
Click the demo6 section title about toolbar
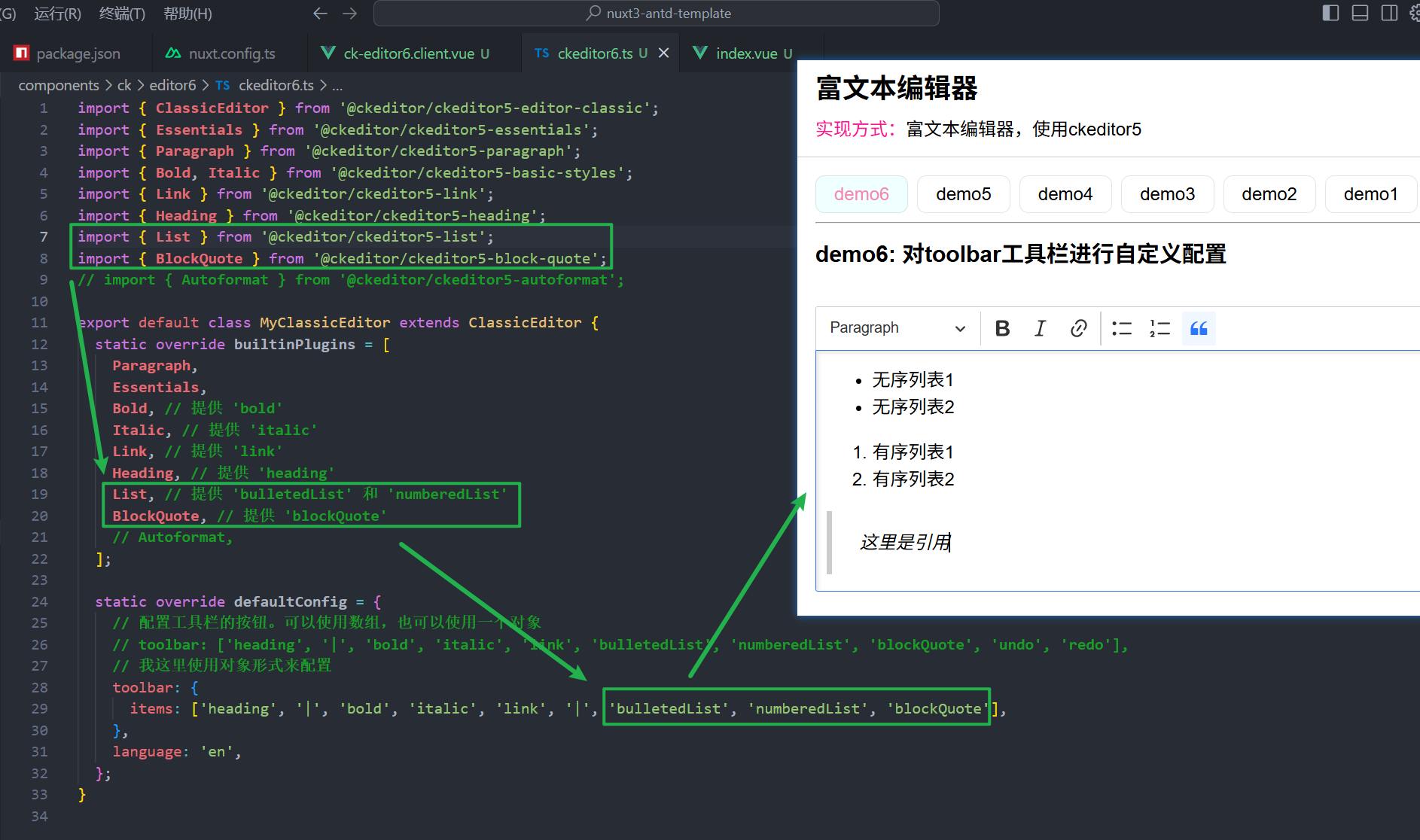[1020, 254]
